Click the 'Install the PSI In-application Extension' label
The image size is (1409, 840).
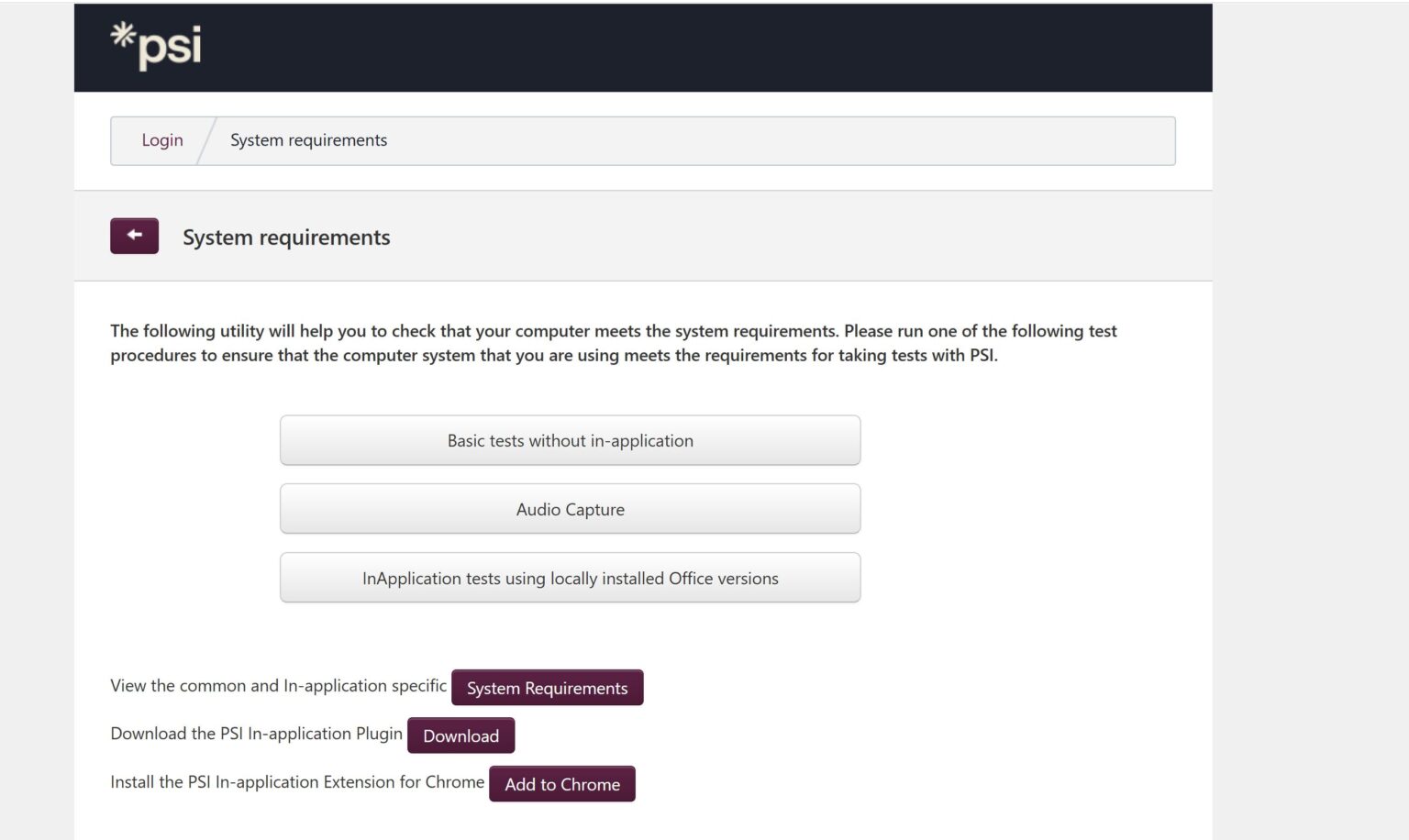coord(297,782)
